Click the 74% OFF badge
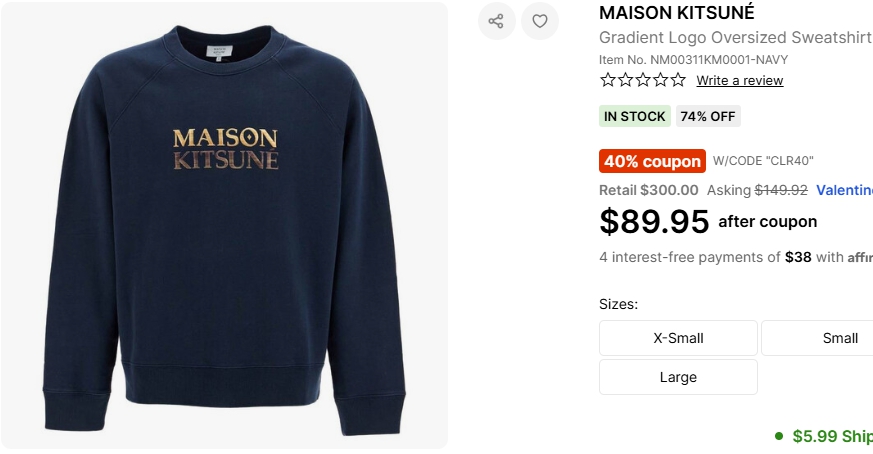The image size is (873, 454). [x=708, y=116]
